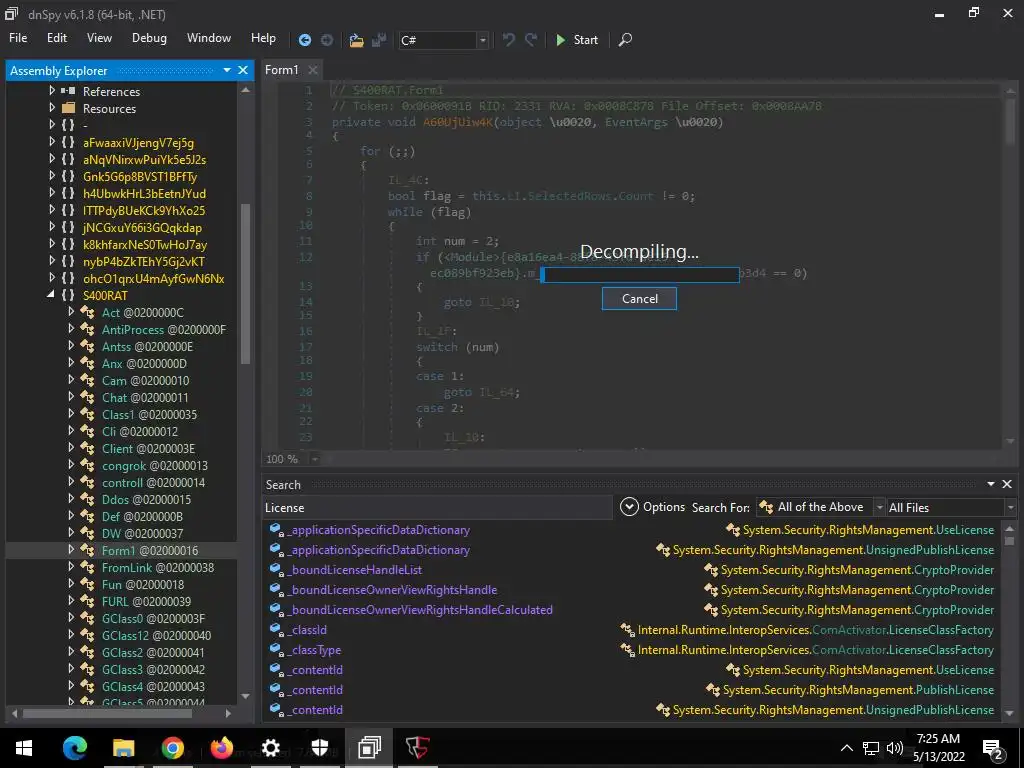Open the Search magnifier icon in toolbar
1024x768 pixels.
point(625,40)
